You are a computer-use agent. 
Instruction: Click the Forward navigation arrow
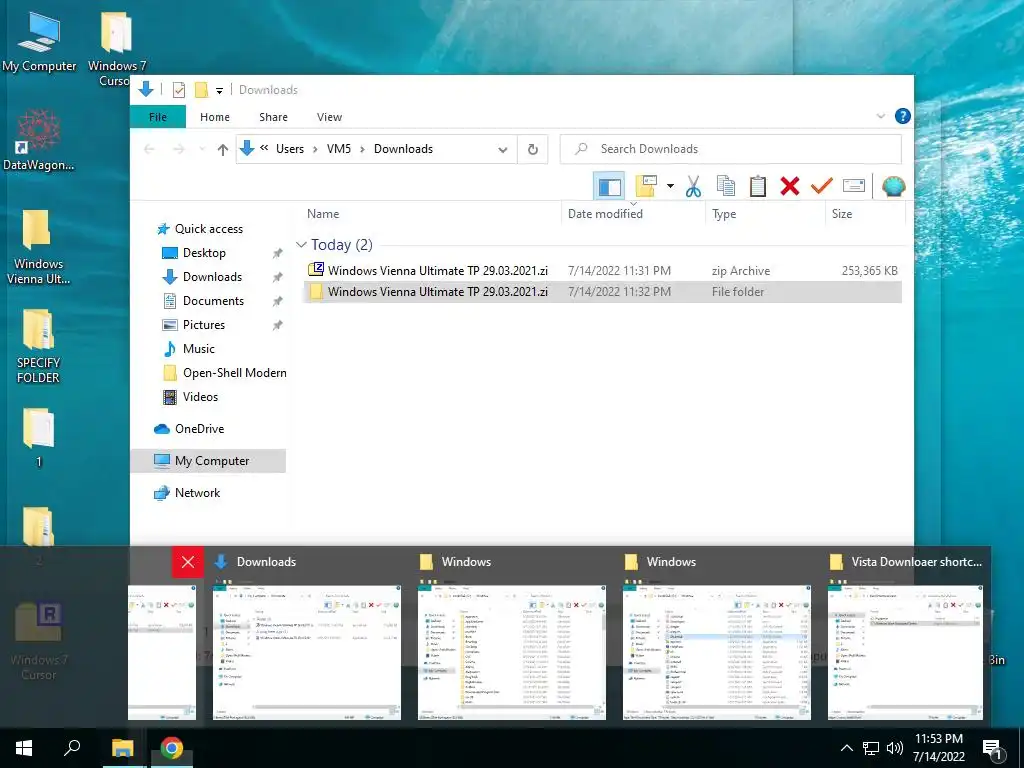178,150
